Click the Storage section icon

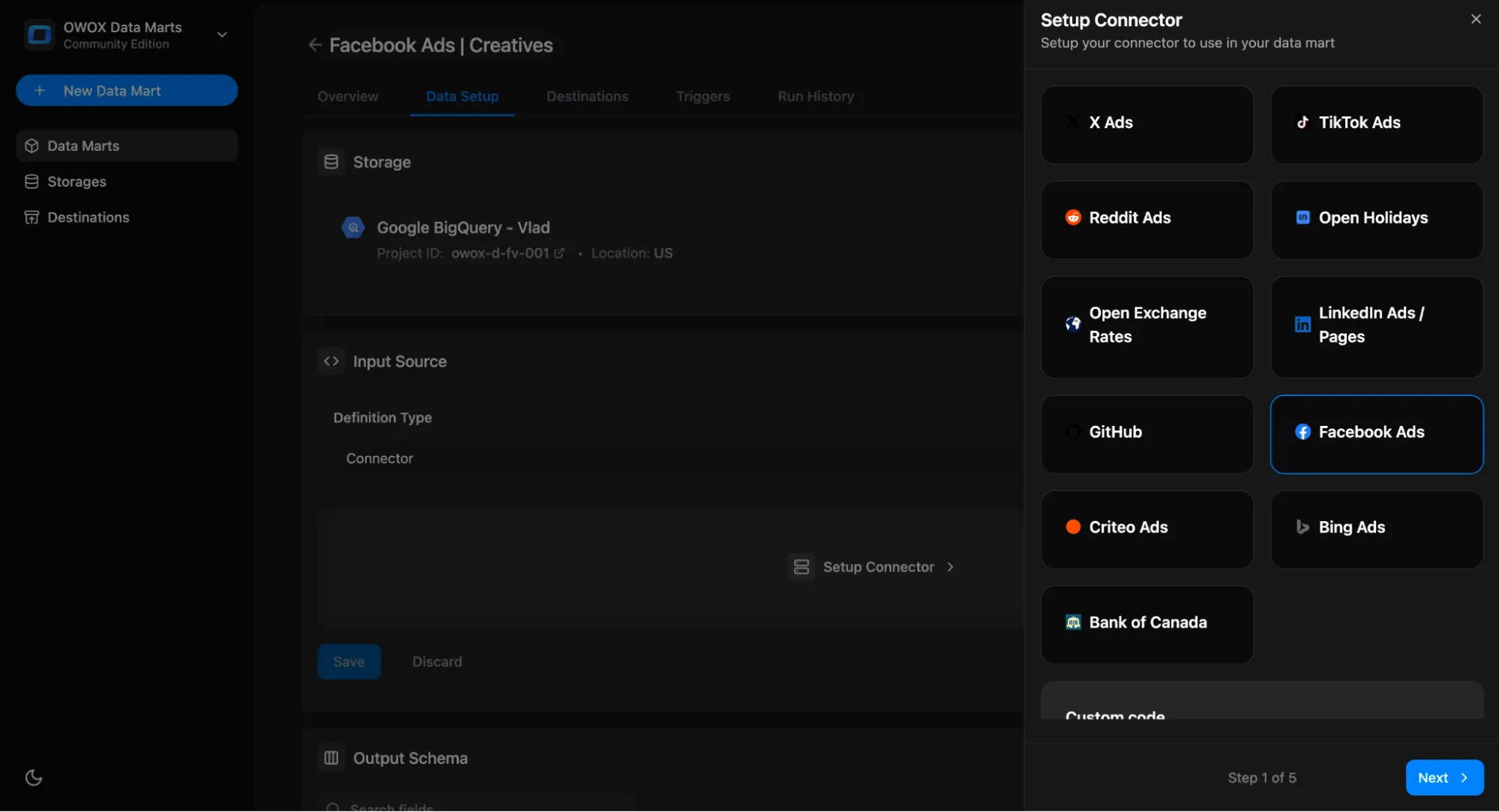331,162
